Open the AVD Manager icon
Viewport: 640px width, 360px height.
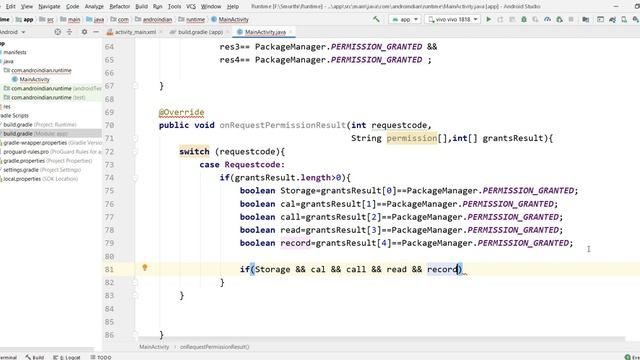(x=624, y=19)
